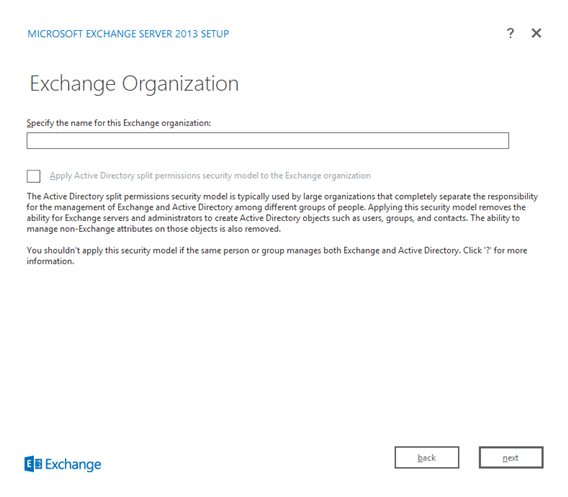Click the Exchange Organization heading

click(134, 84)
